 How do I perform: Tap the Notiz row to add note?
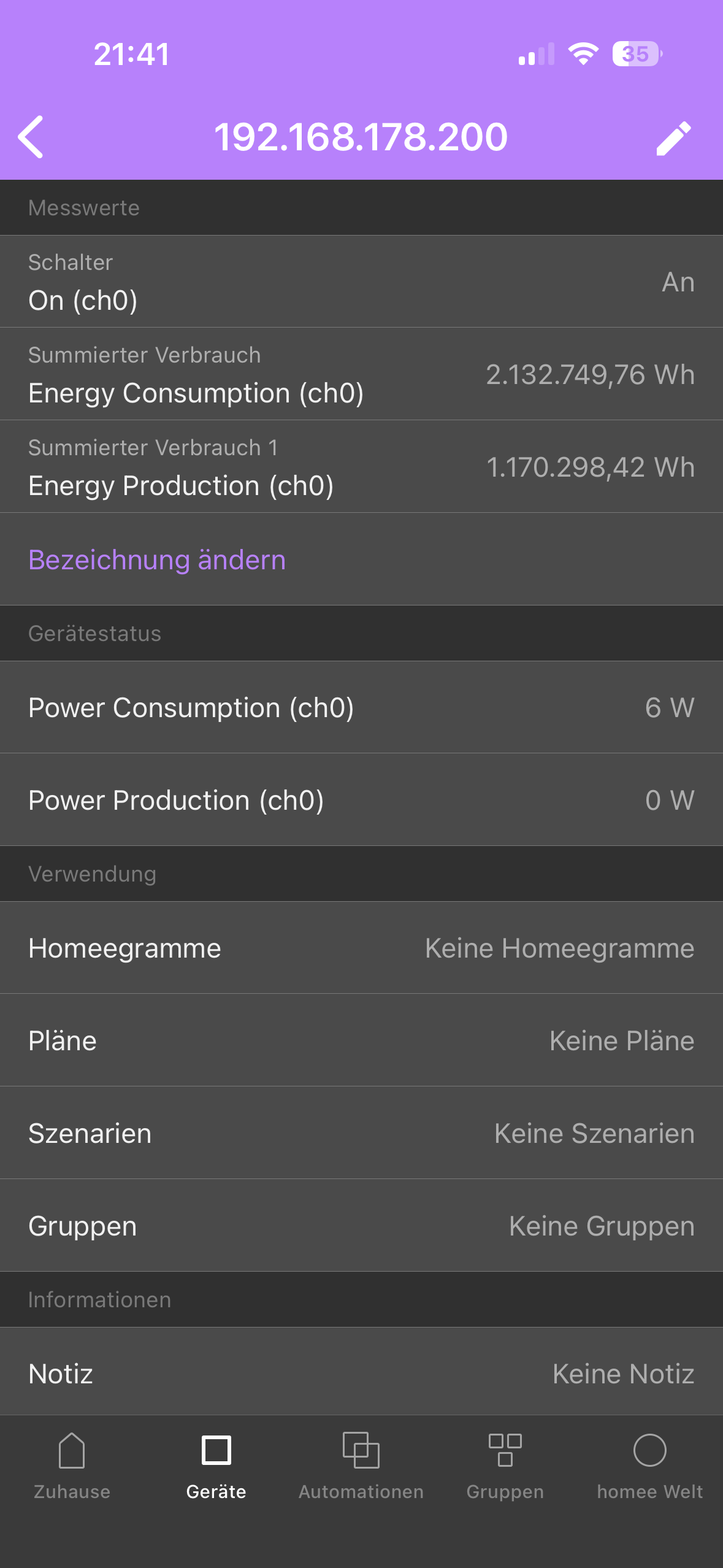tap(361, 1374)
